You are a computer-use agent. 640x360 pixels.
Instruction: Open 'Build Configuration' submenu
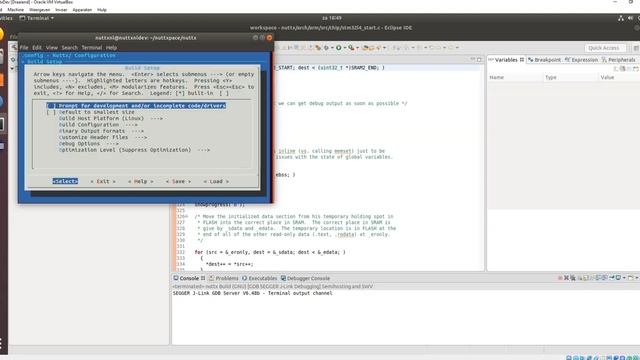tap(98, 124)
